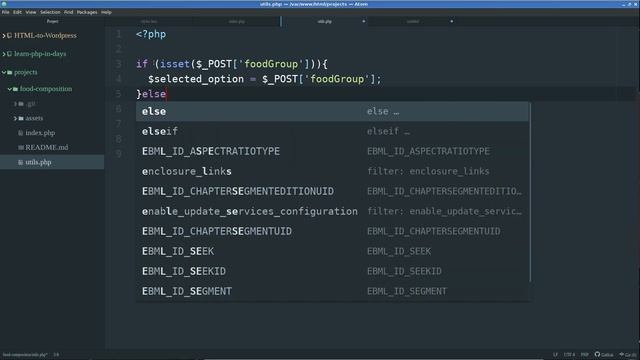Click the HTML-to-Wordpress repository icon

pos(9,36)
